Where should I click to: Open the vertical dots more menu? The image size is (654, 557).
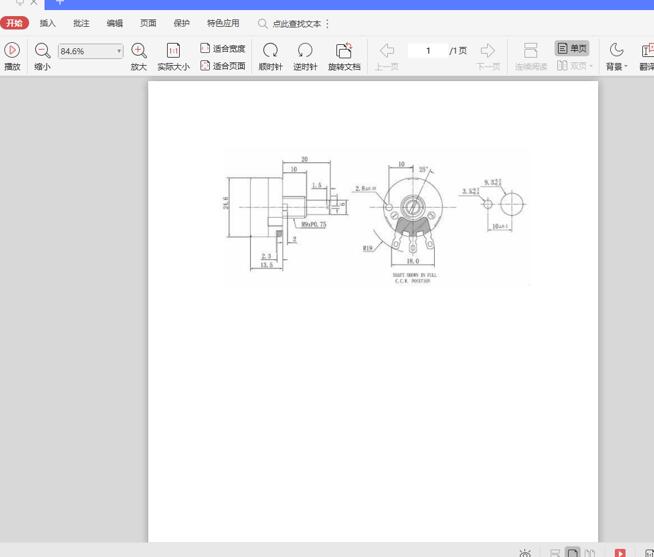click(327, 24)
